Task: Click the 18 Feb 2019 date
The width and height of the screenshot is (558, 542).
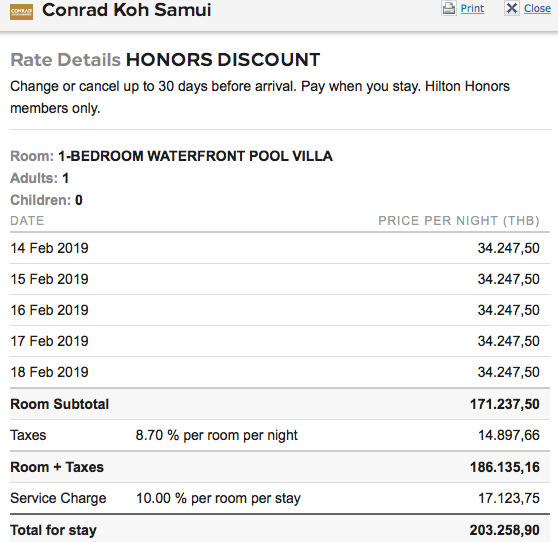Action: [x=49, y=372]
